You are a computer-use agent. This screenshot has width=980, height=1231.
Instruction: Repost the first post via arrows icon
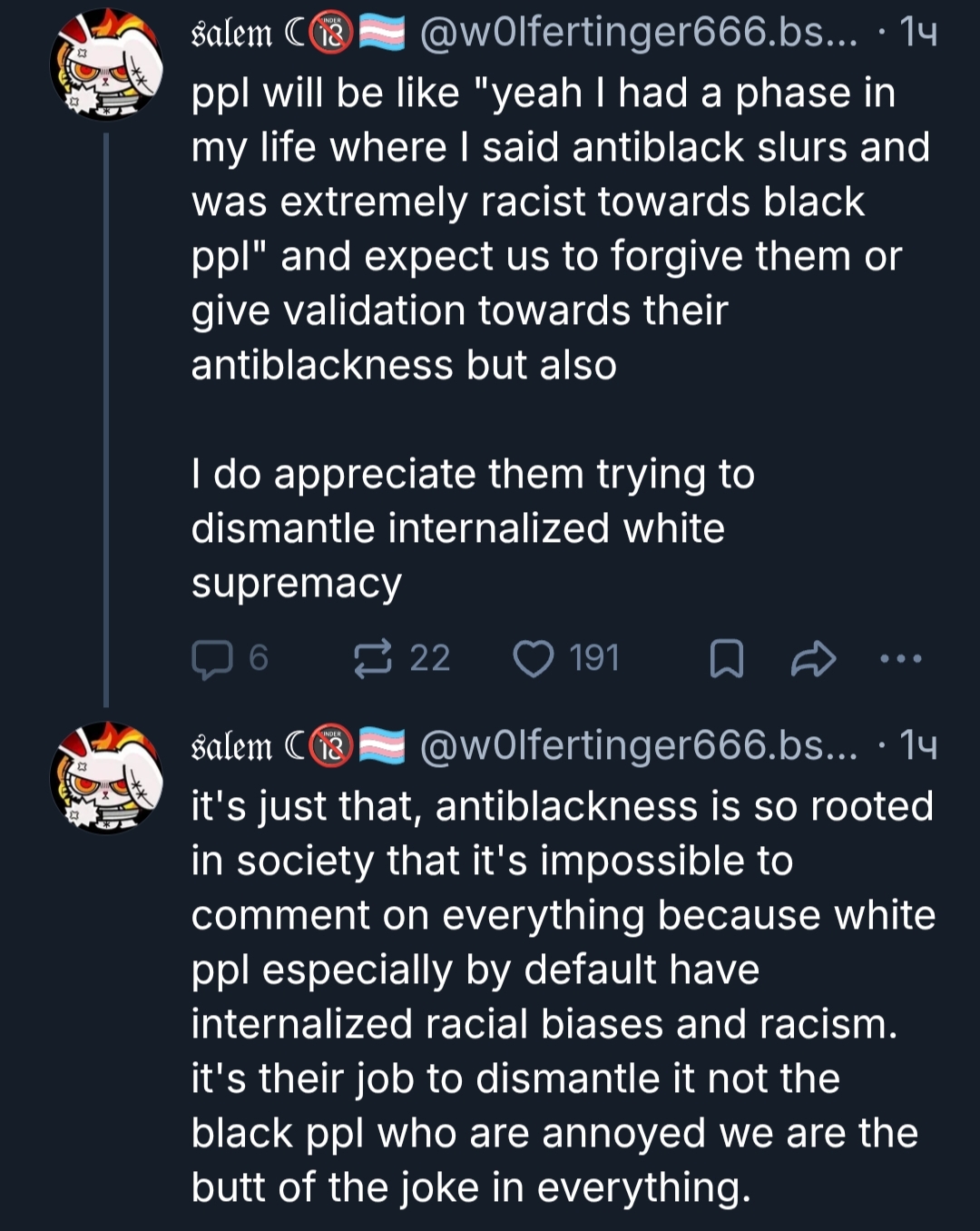373,659
